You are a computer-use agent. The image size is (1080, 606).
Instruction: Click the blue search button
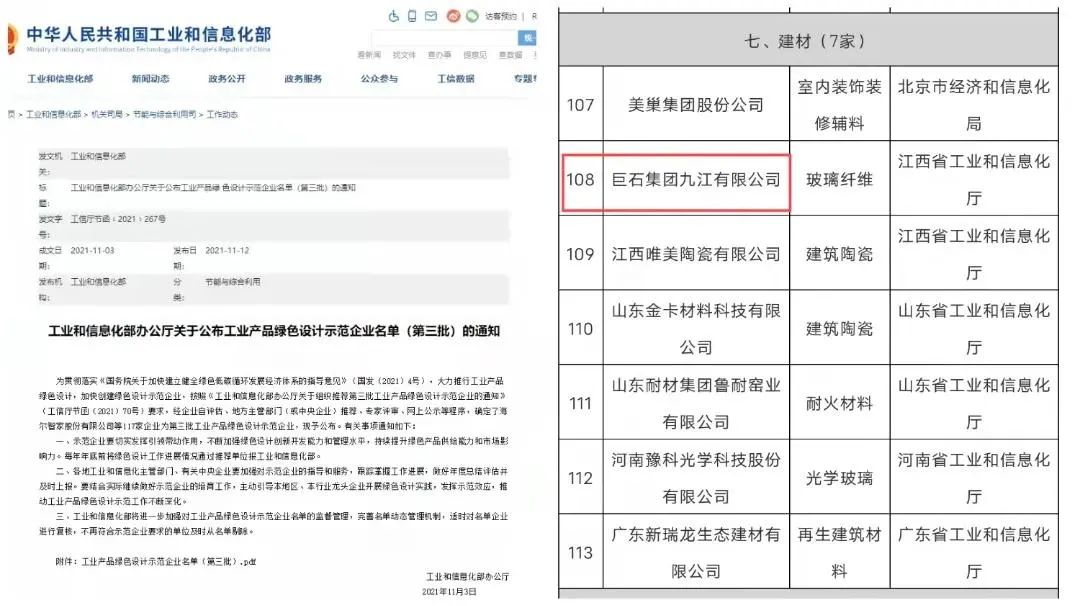(x=529, y=37)
